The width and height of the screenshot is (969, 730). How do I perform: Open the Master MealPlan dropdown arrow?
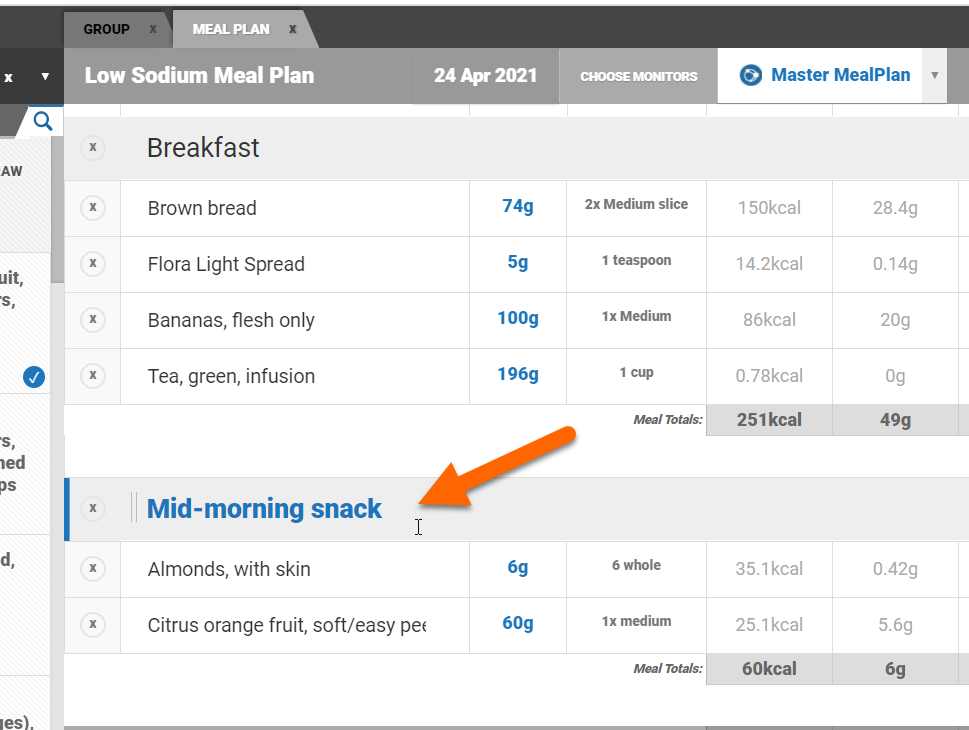click(935, 76)
